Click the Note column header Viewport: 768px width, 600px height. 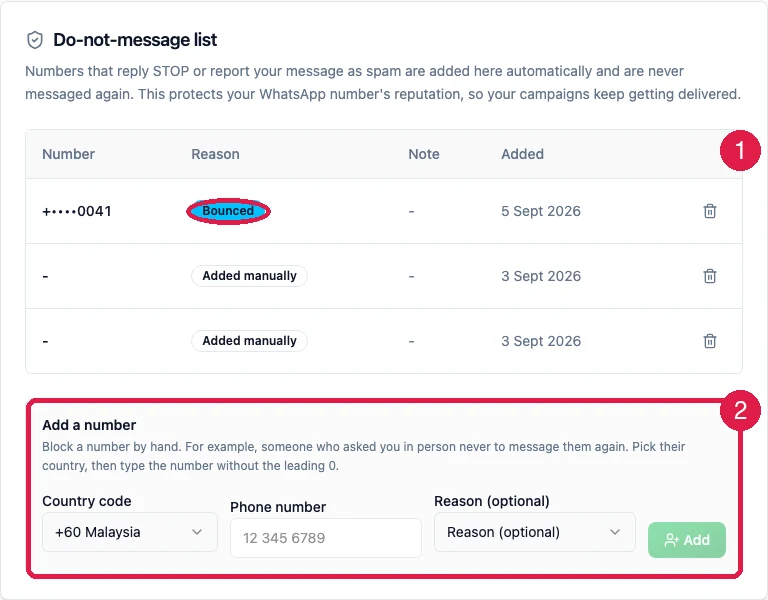[x=424, y=154]
